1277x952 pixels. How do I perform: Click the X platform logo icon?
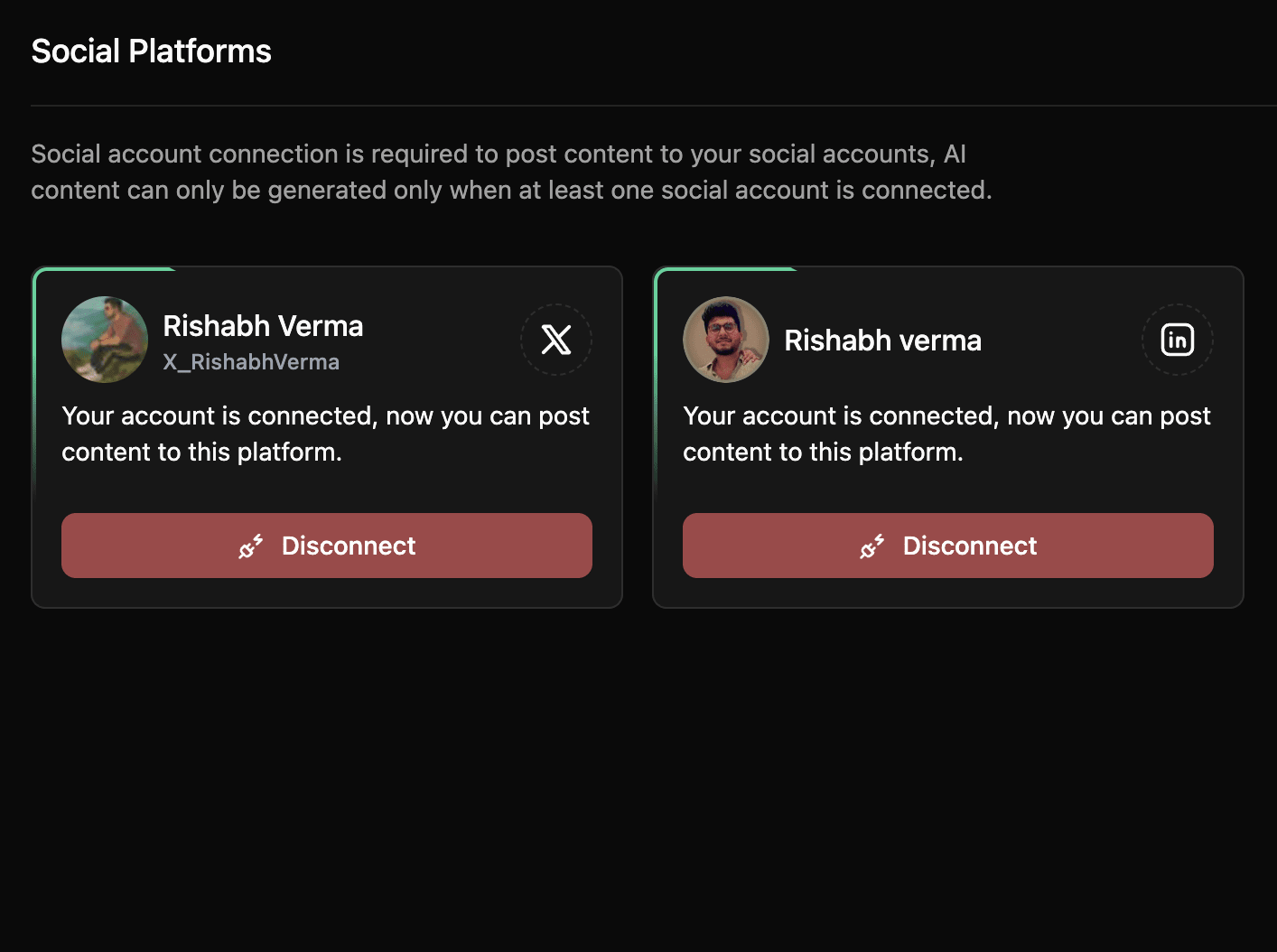556,340
